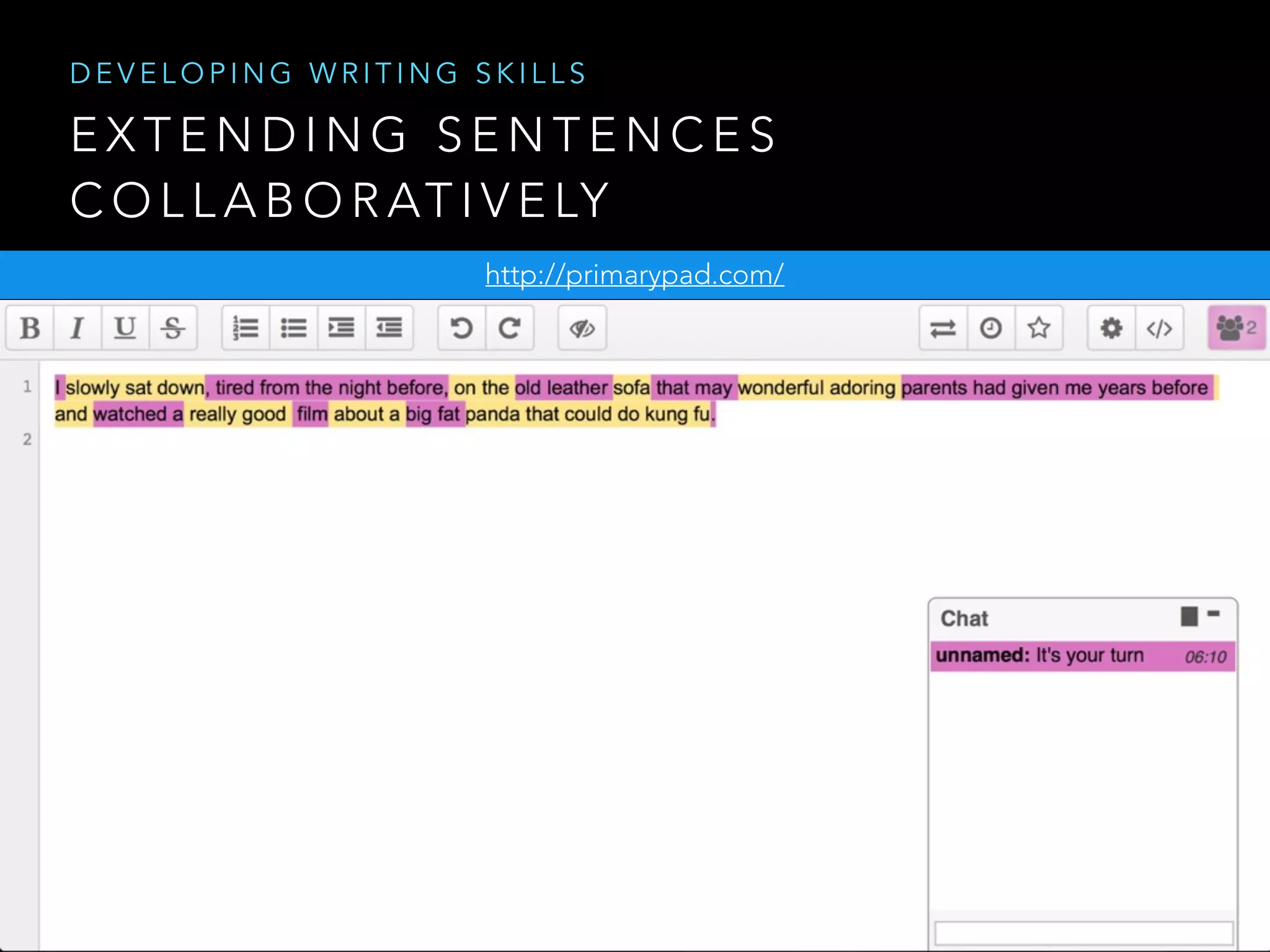Open the embed code icon
Screen dimensions: 1270x952
point(1159,328)
